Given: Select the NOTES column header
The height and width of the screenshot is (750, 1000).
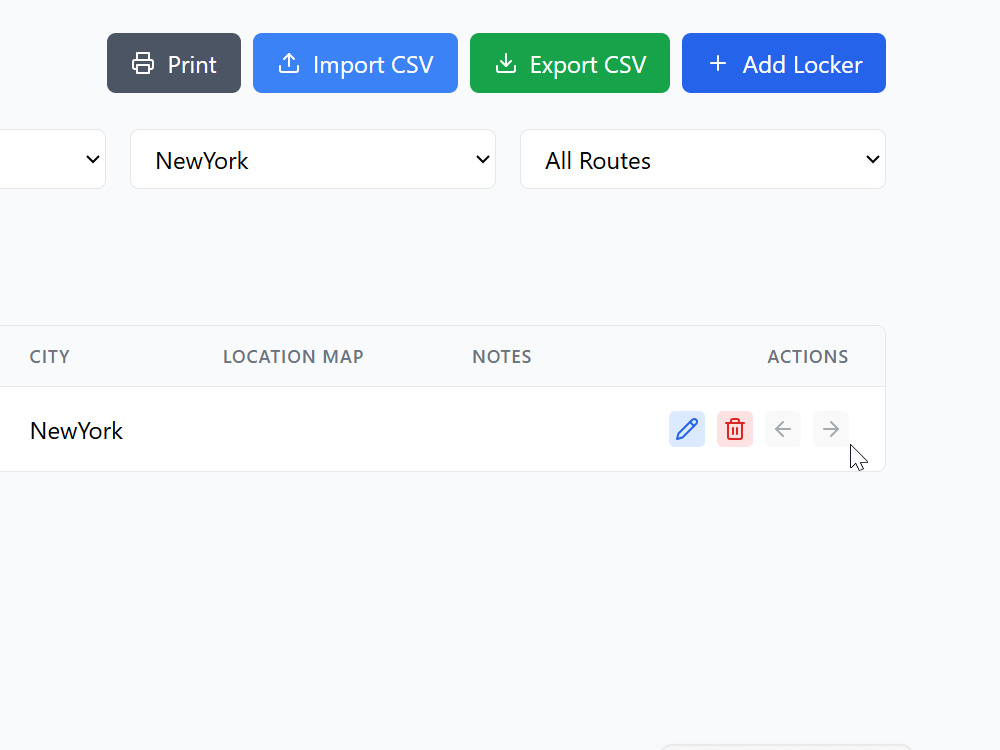Looking at the screenshot, I should point(502,357).
